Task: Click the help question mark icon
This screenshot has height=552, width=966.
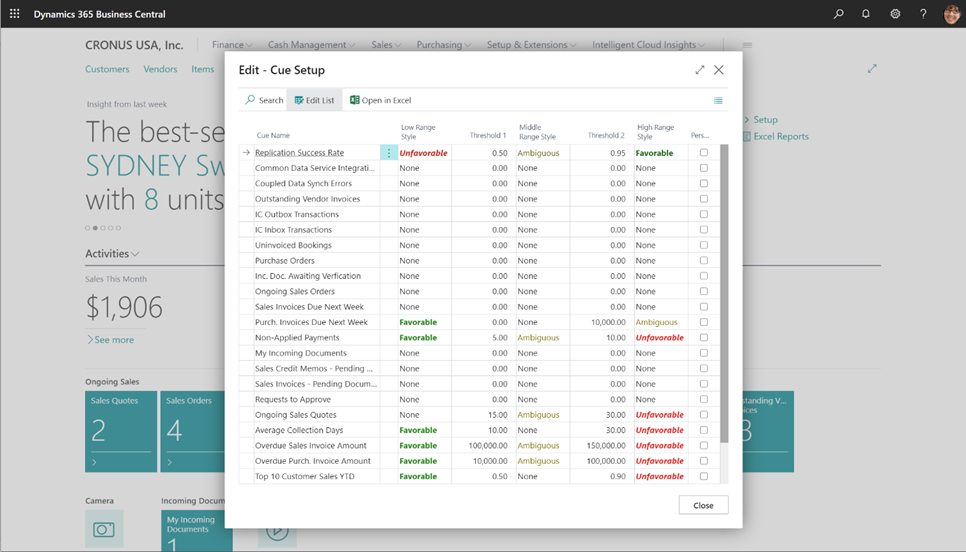Action: pyautogui.click(x=923, y=14)
